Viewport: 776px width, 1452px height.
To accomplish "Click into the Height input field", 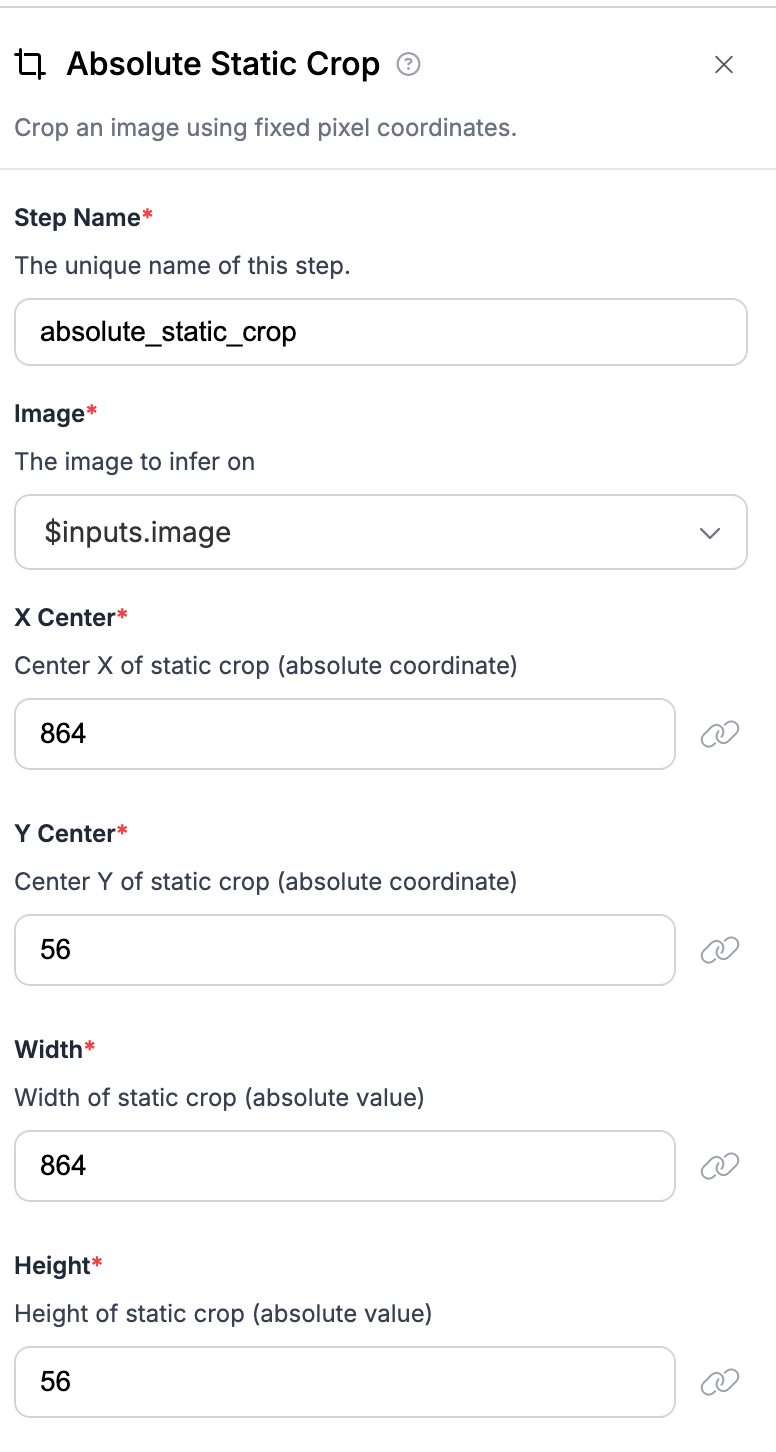I will pyautogui.click(x=344, y=1382).
